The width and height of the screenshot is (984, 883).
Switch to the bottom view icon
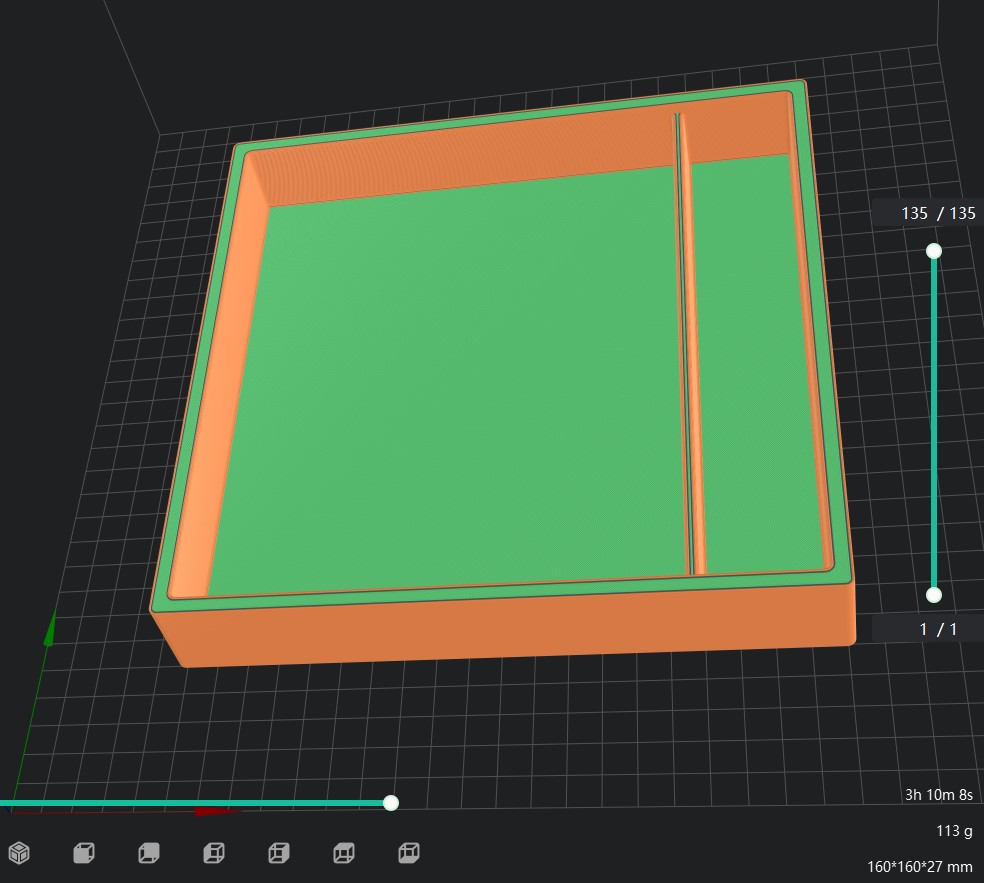point(148,853)
